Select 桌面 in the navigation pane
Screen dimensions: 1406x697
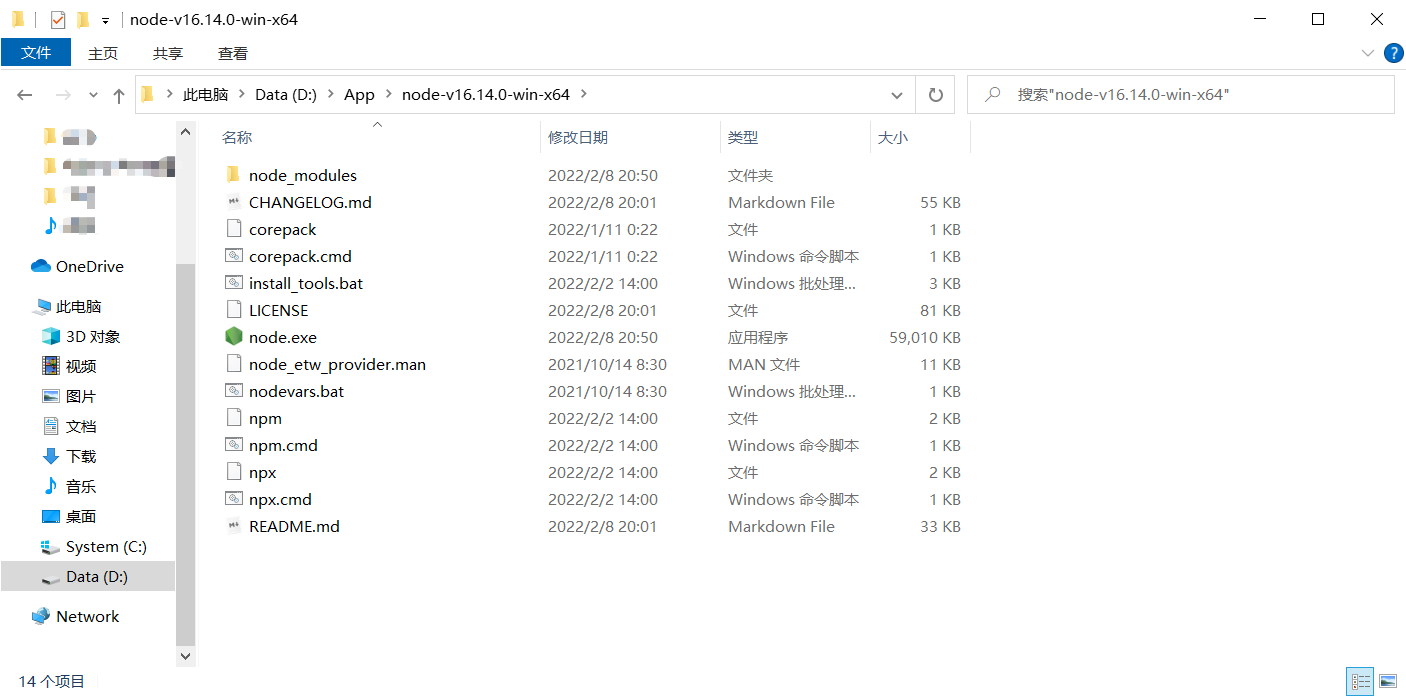tap(81, 517)
